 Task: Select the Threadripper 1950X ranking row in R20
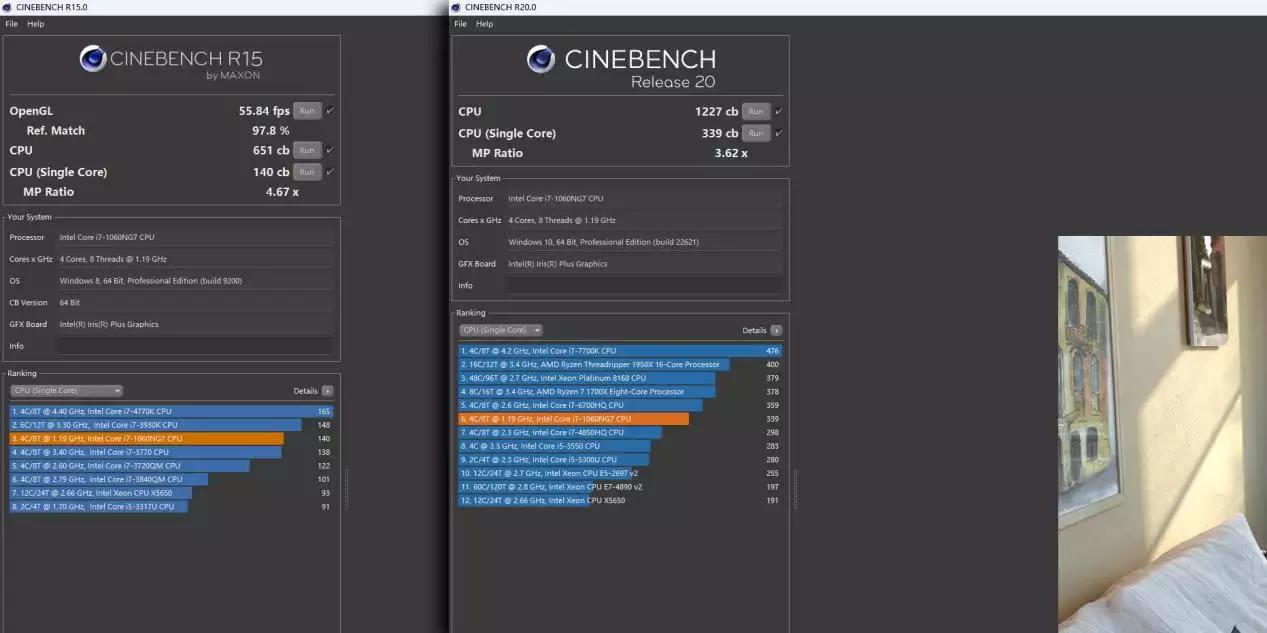point(620,364)
